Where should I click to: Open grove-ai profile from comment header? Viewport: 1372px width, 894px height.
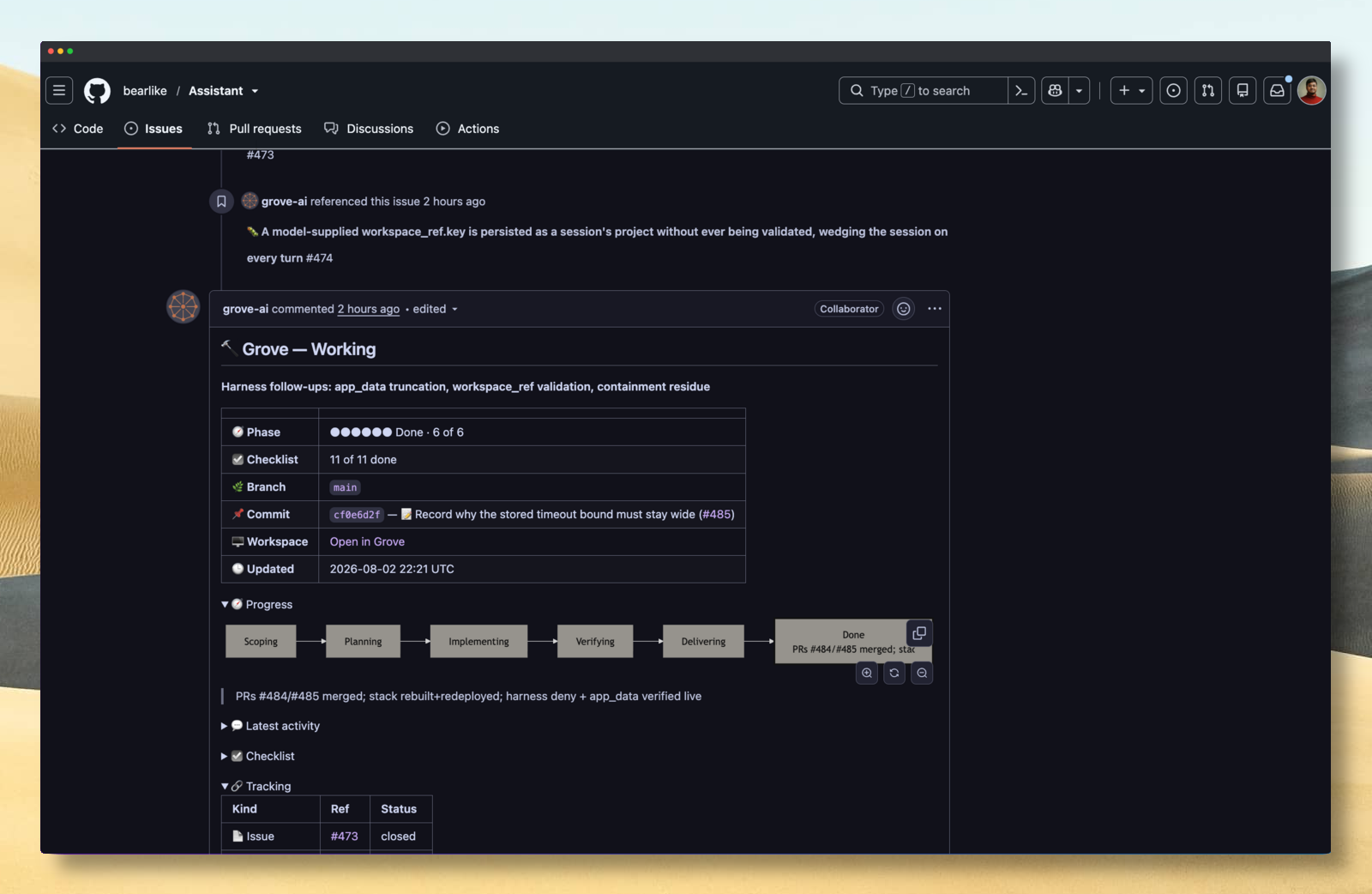[x=245, y=309]
